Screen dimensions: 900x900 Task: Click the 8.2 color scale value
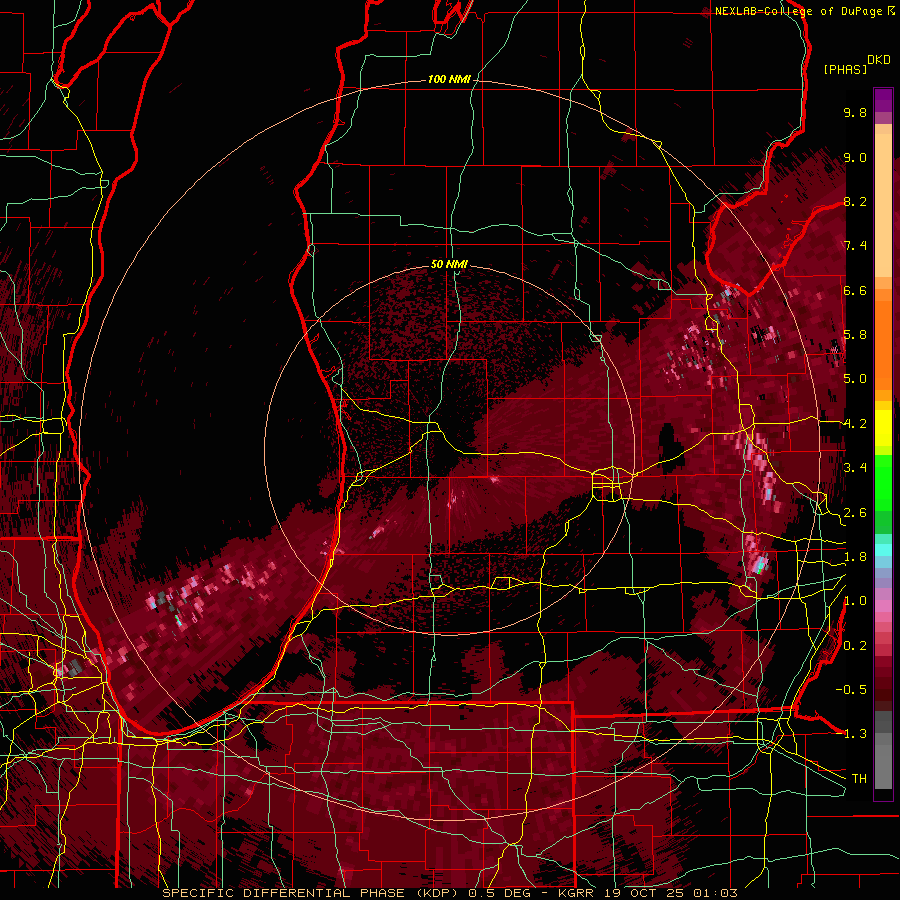coord(855,201)
